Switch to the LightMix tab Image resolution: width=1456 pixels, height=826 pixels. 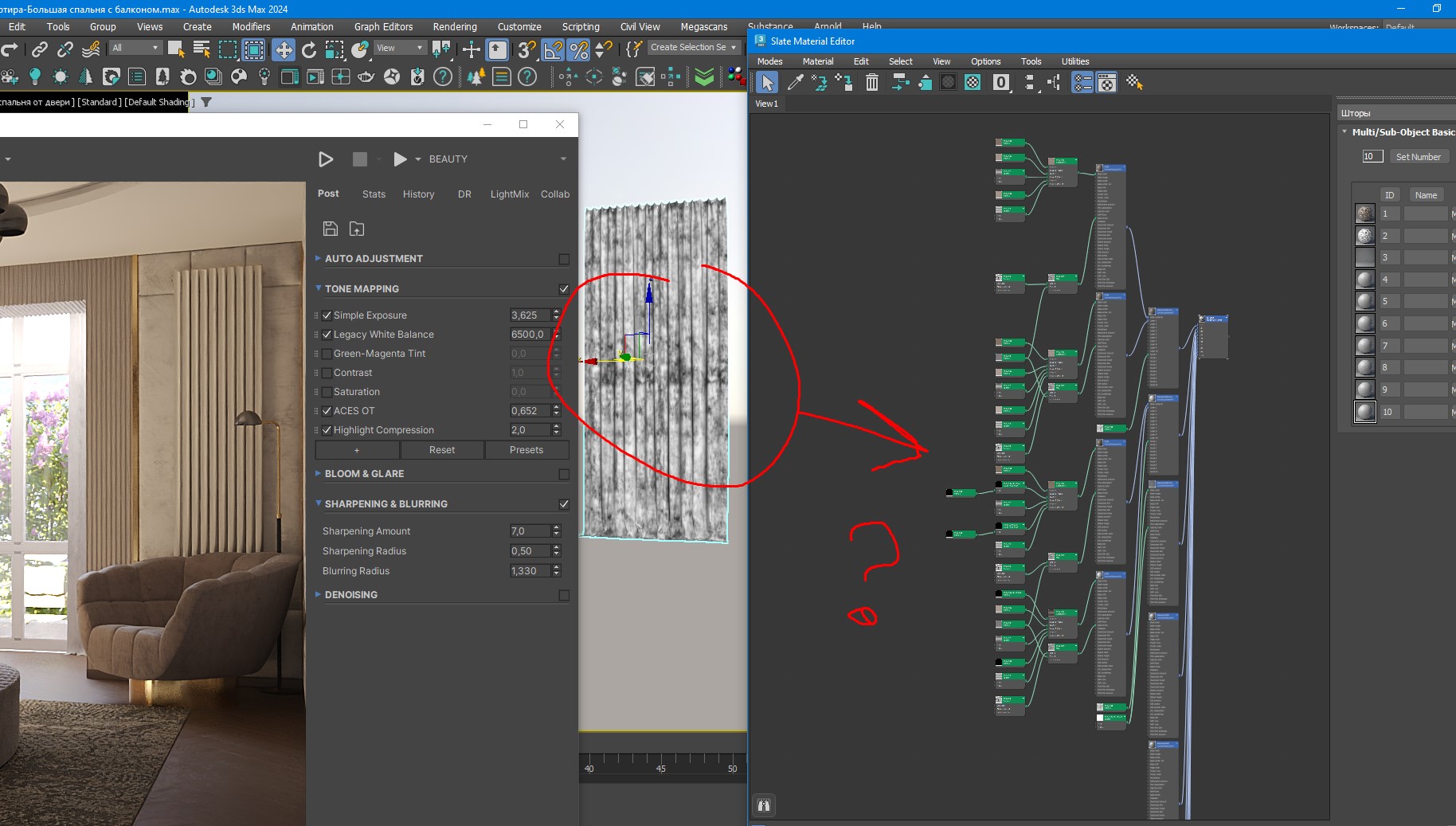[x=509, y=194]
